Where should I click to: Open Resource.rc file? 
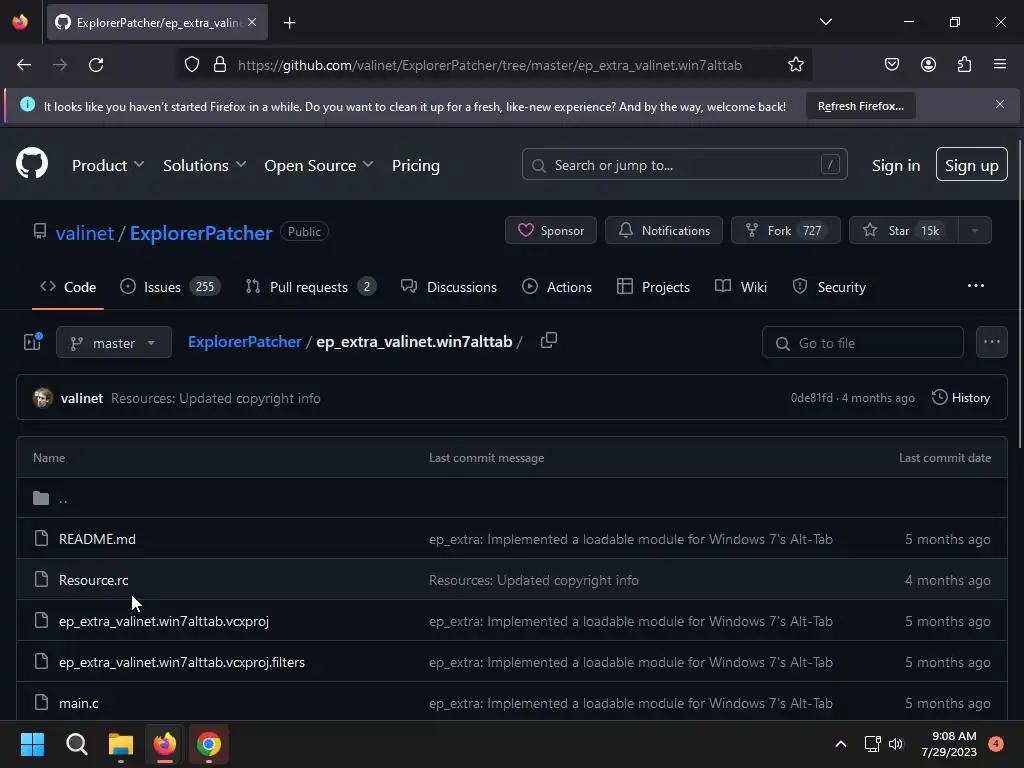tap(93, 580)
